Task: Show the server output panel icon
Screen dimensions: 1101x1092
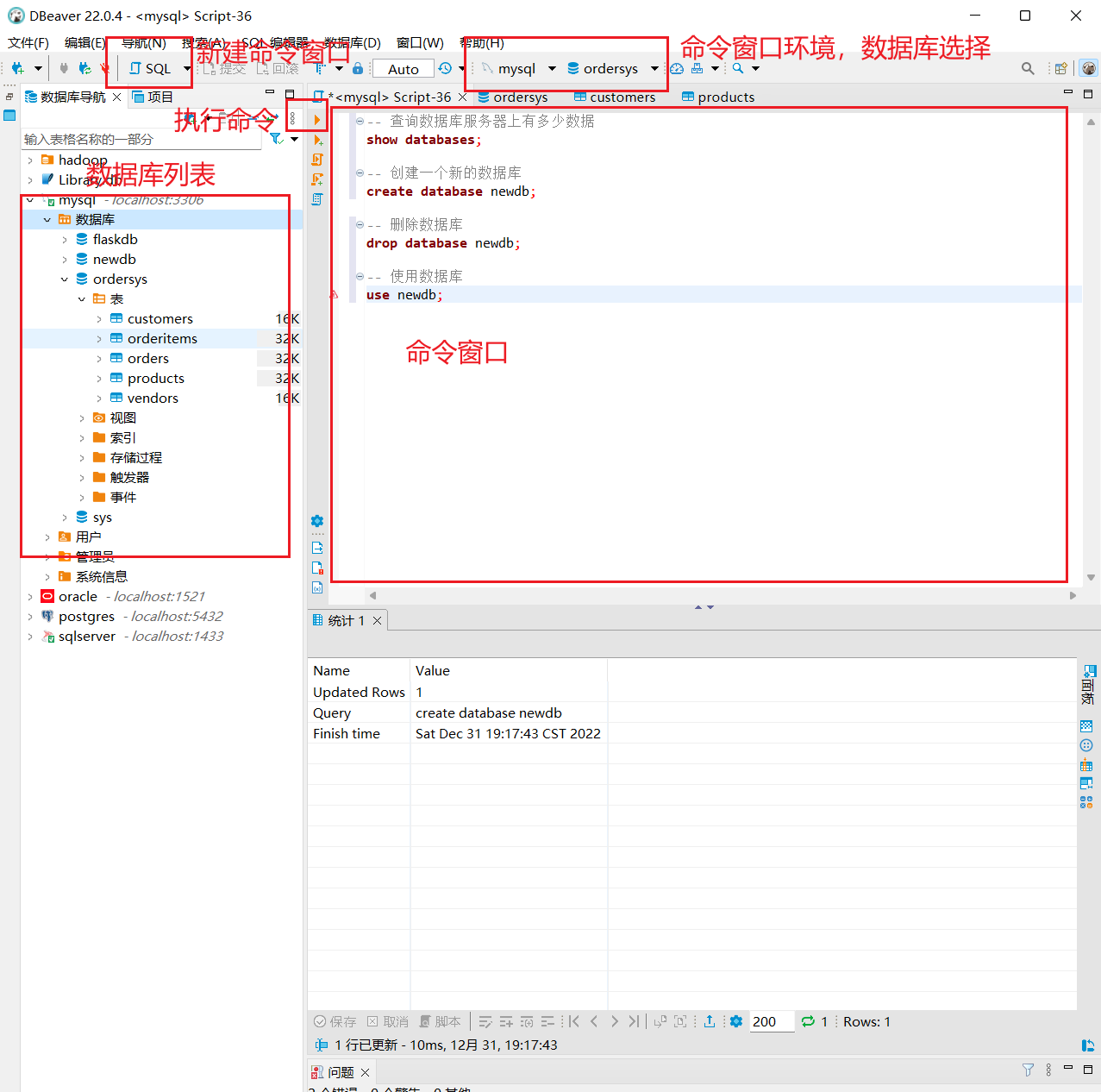Action: pos(317,548)
